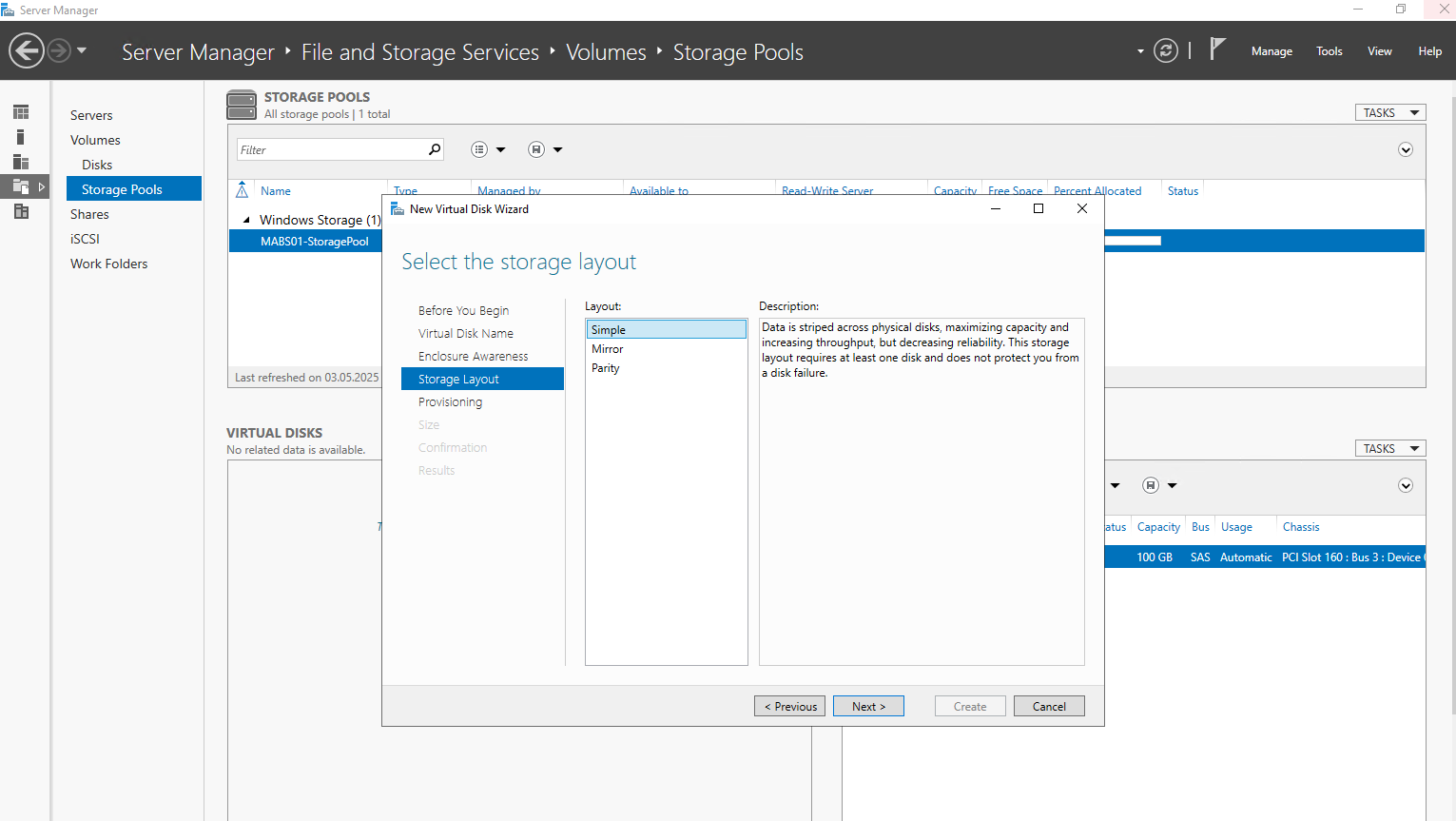This screenshot has width=1456, height=821.
Task: Click the pool percent allocated bar
Action: point(1133,241)
